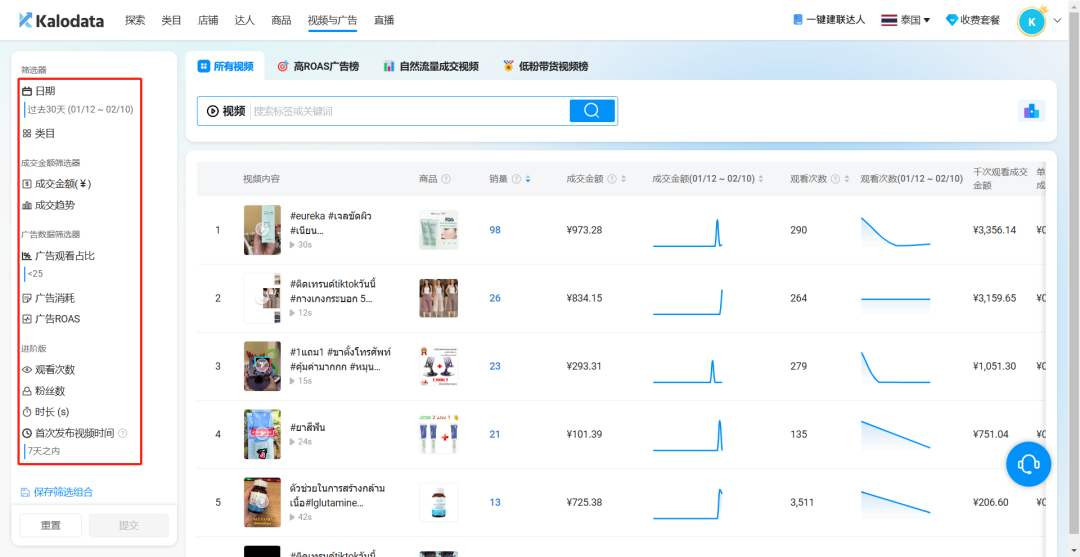The image size is (1080, 557).
Task: Expand the 广告观看占比 filter
Action: coord(59,256)
